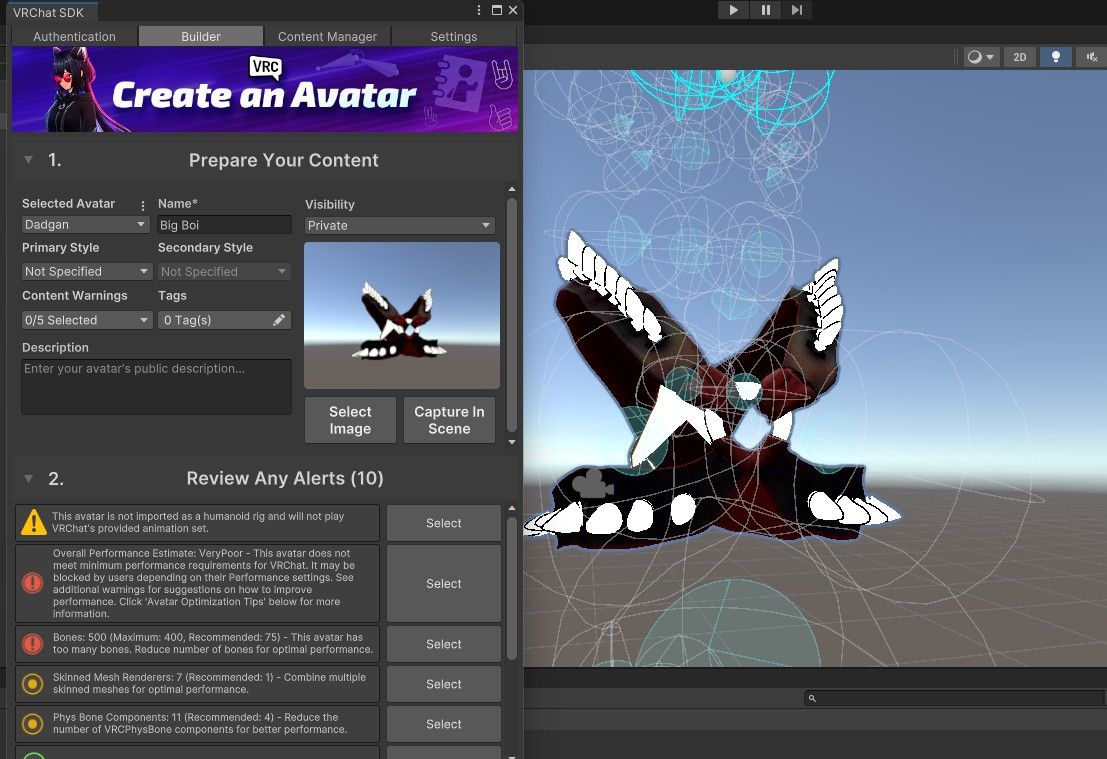Click the humanoid rig warning triangle icon
Screen dimensions: 1107x759
[x=33, y=522]
